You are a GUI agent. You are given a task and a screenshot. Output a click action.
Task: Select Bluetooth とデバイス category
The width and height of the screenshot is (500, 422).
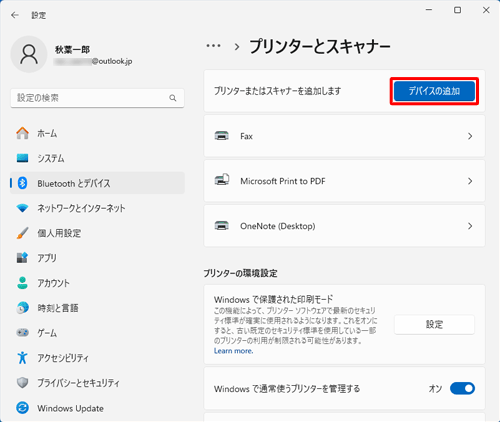[x=97, y=183]
